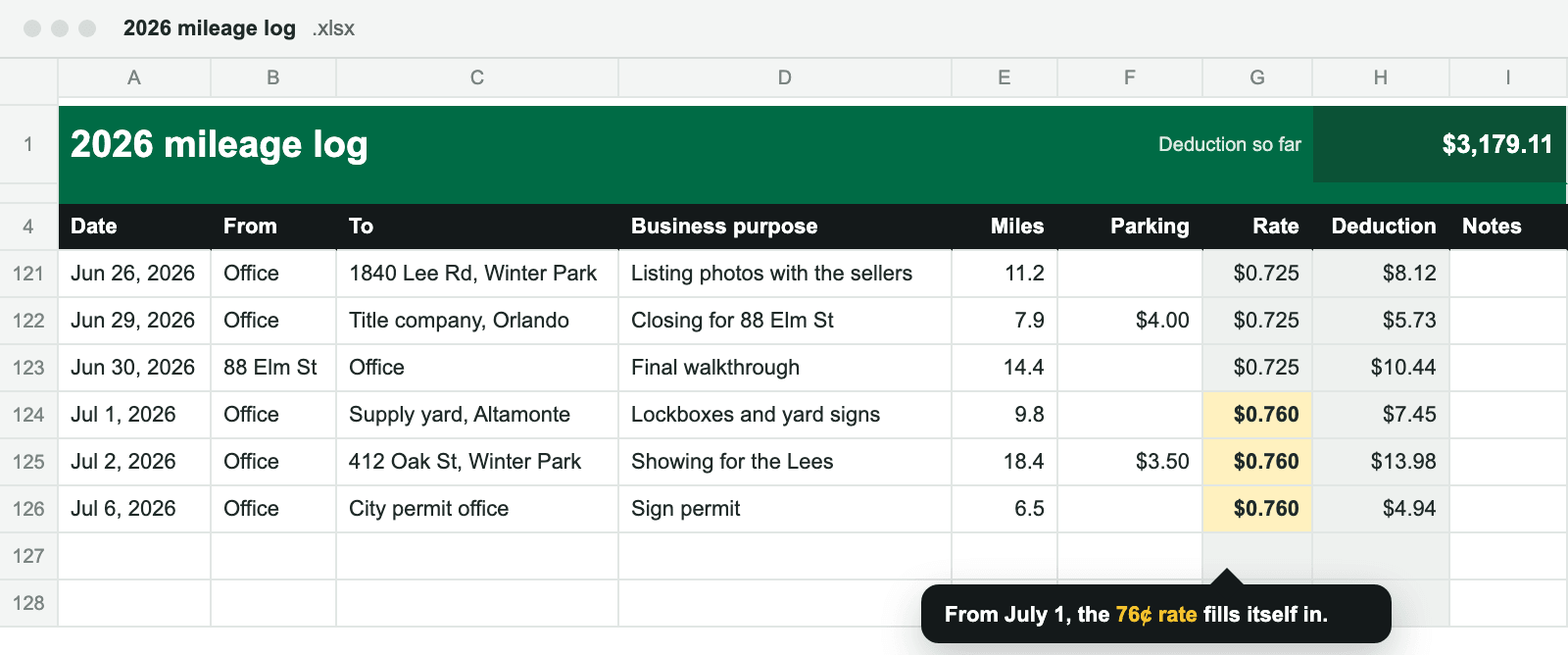Select the 'Jul 6, 2026' date cell

[134, 509]
